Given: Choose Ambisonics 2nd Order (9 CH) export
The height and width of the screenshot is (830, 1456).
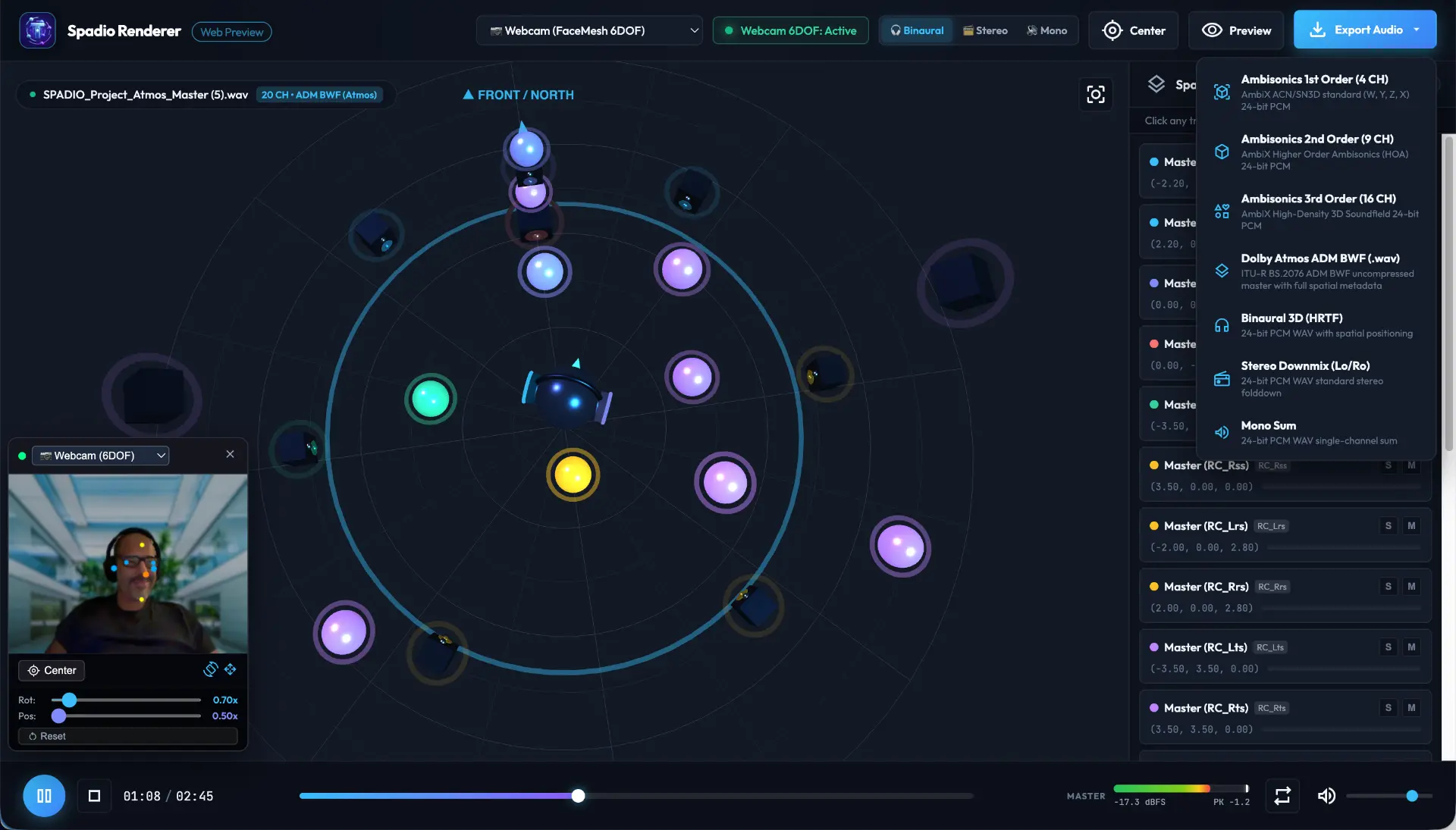Looking at the screenshot, I should click(1316, 152).
